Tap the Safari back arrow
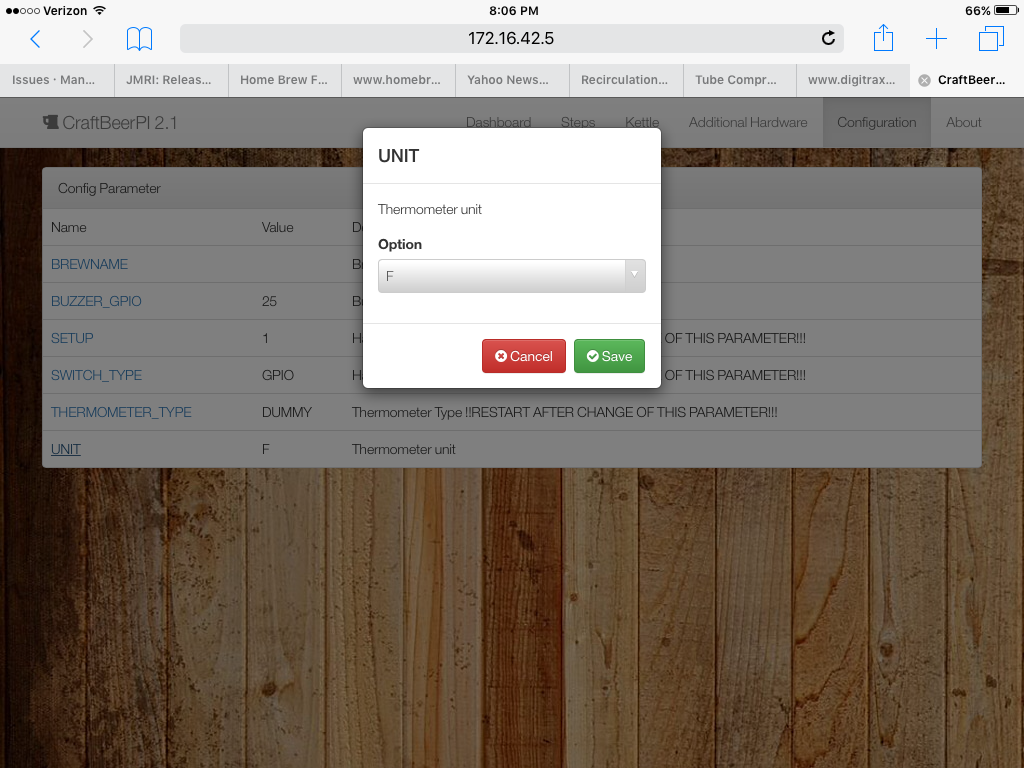 click(36, 39)
